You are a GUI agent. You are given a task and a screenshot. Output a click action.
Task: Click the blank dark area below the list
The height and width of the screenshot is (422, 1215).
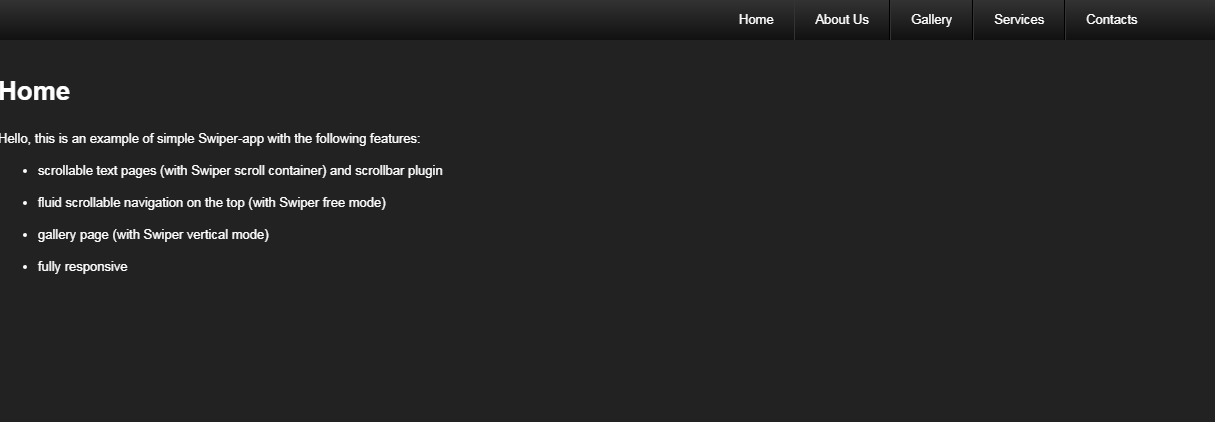(x=607, y=350)
